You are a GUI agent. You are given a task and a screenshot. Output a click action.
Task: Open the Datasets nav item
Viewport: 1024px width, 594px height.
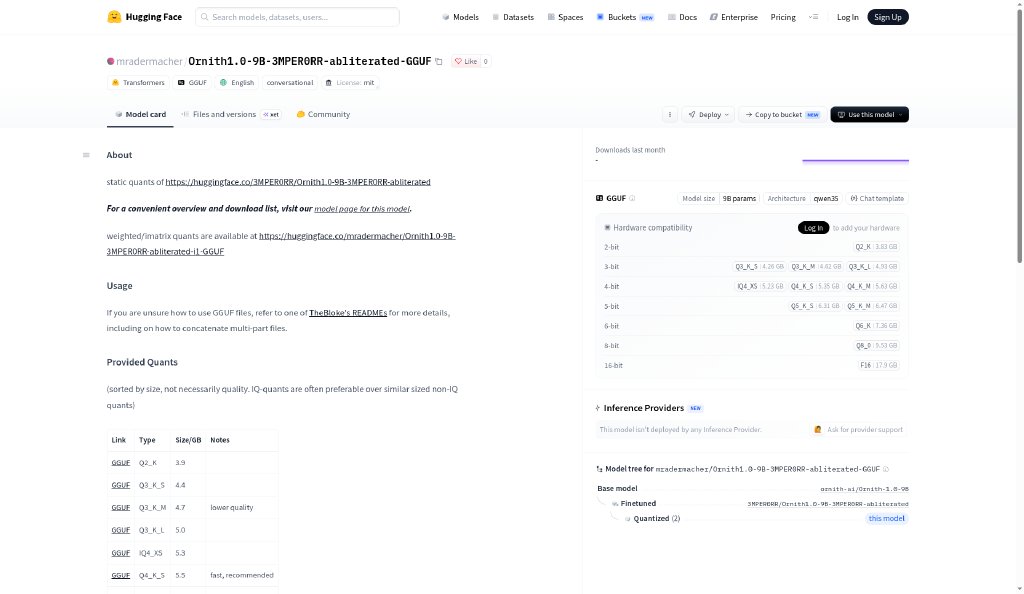click(513, 17)
